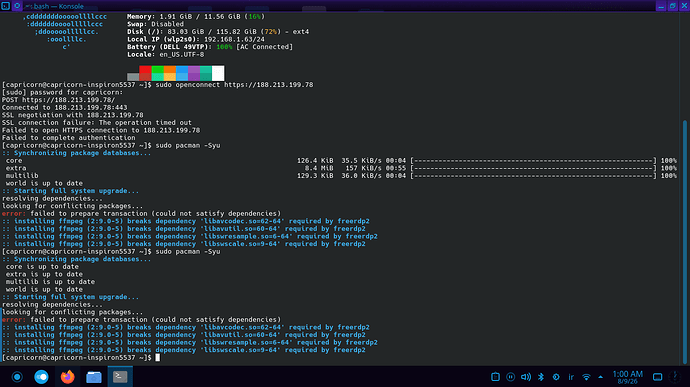
Task: Click the text 'Connected to 188.213.199.78:443'
Action: (65, 107)
